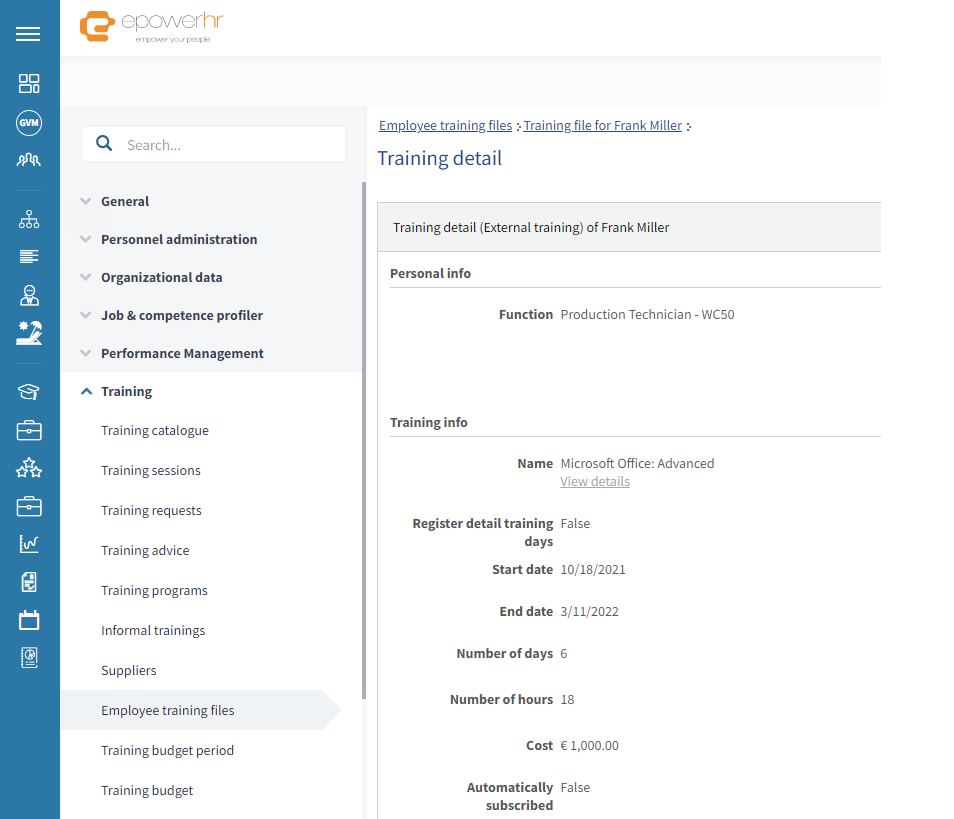
Task: Click end date 3/11/2022 value
Action: coord(589,612)
